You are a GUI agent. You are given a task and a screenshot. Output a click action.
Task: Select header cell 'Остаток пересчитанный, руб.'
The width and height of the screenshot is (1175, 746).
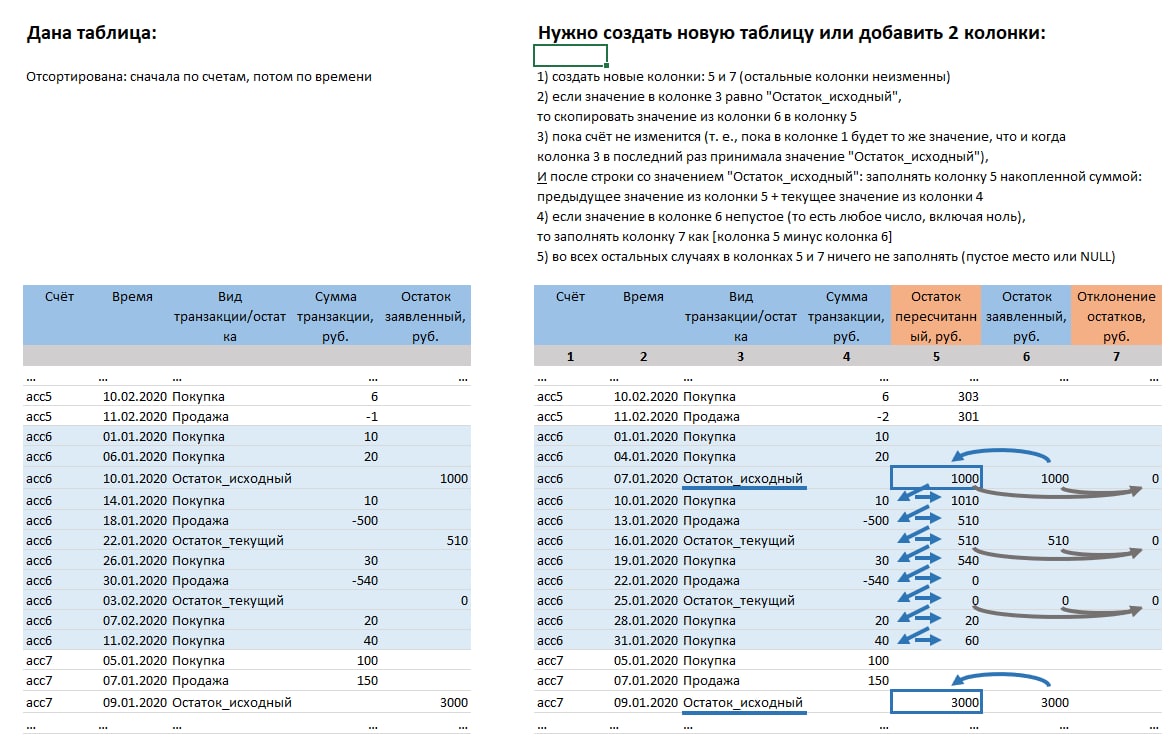(x=936, y=316)
